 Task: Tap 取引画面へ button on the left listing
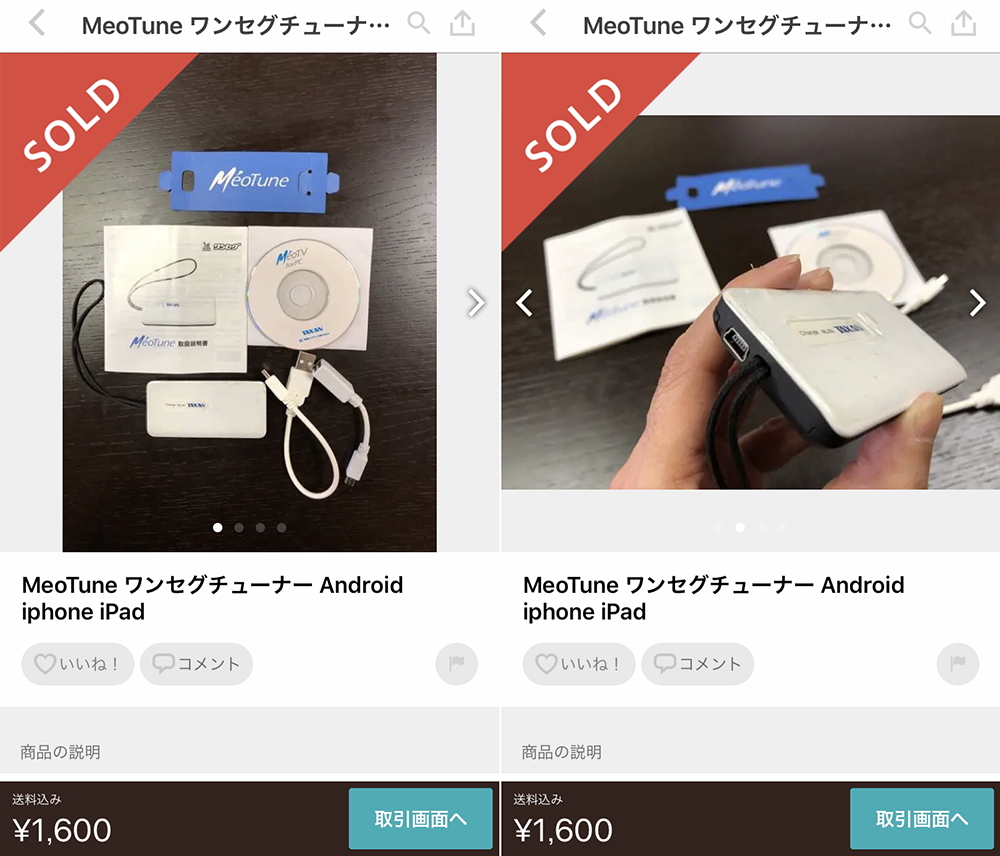point(420,818)
